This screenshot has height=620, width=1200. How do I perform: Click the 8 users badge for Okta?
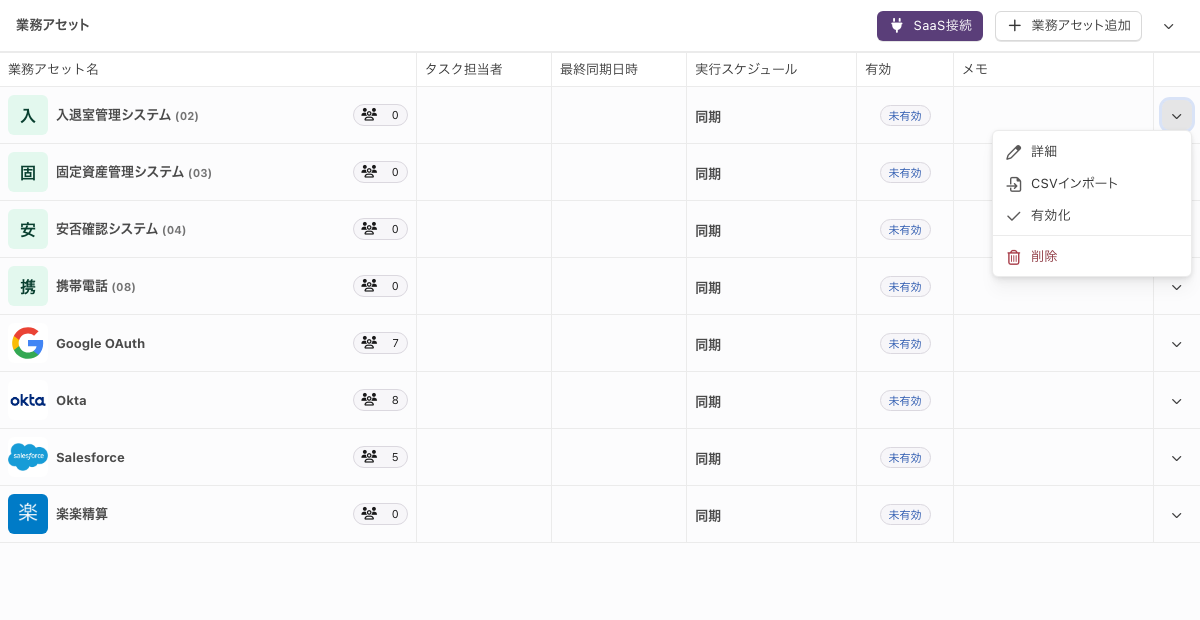click(x=380, y=400)
